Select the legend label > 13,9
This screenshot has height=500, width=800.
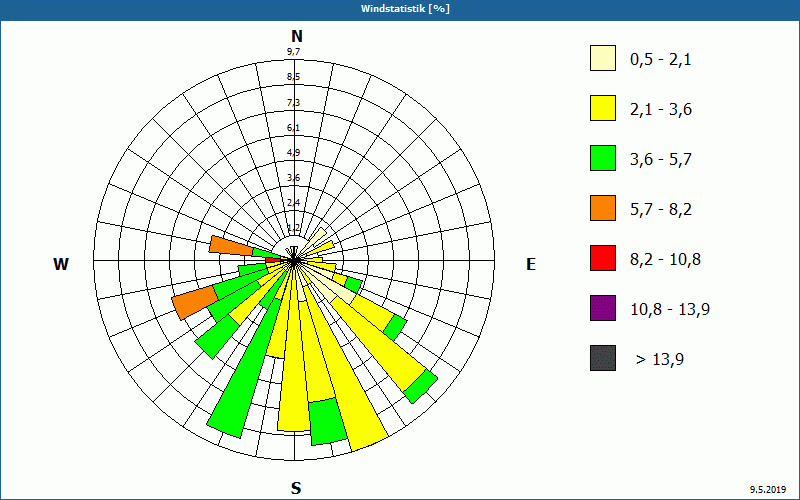pyautogui.click(x=660, y=360)
